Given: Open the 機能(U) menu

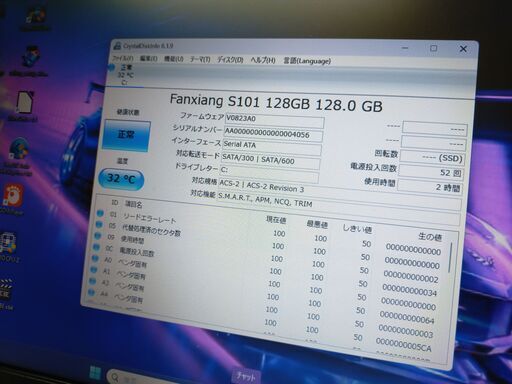Looking at the screenshot, I should 173,59.
